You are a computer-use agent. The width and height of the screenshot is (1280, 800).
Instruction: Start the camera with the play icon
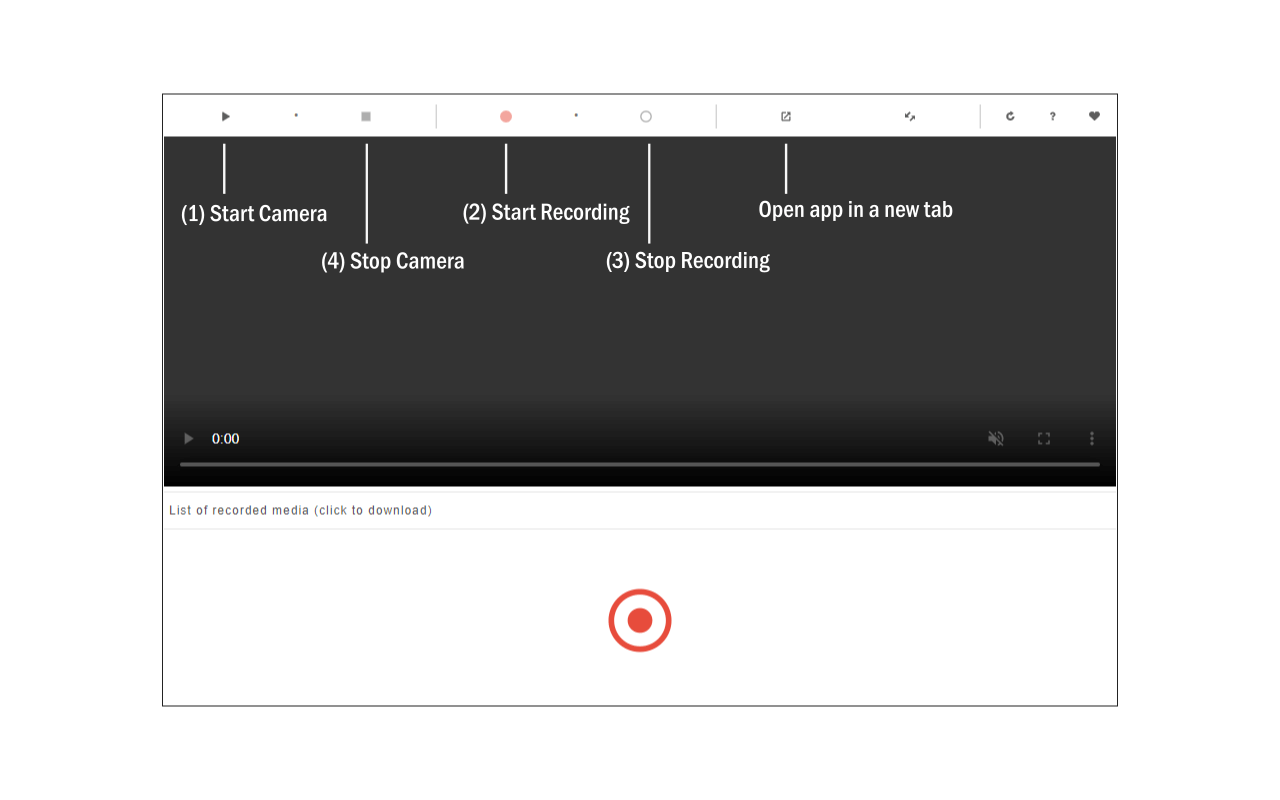pos(226,117)
